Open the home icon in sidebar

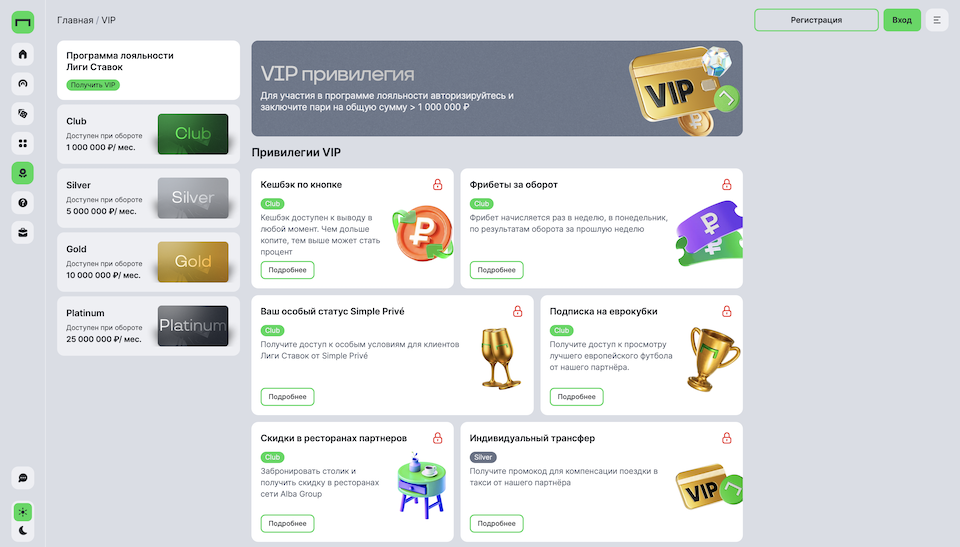pos(23,54)
